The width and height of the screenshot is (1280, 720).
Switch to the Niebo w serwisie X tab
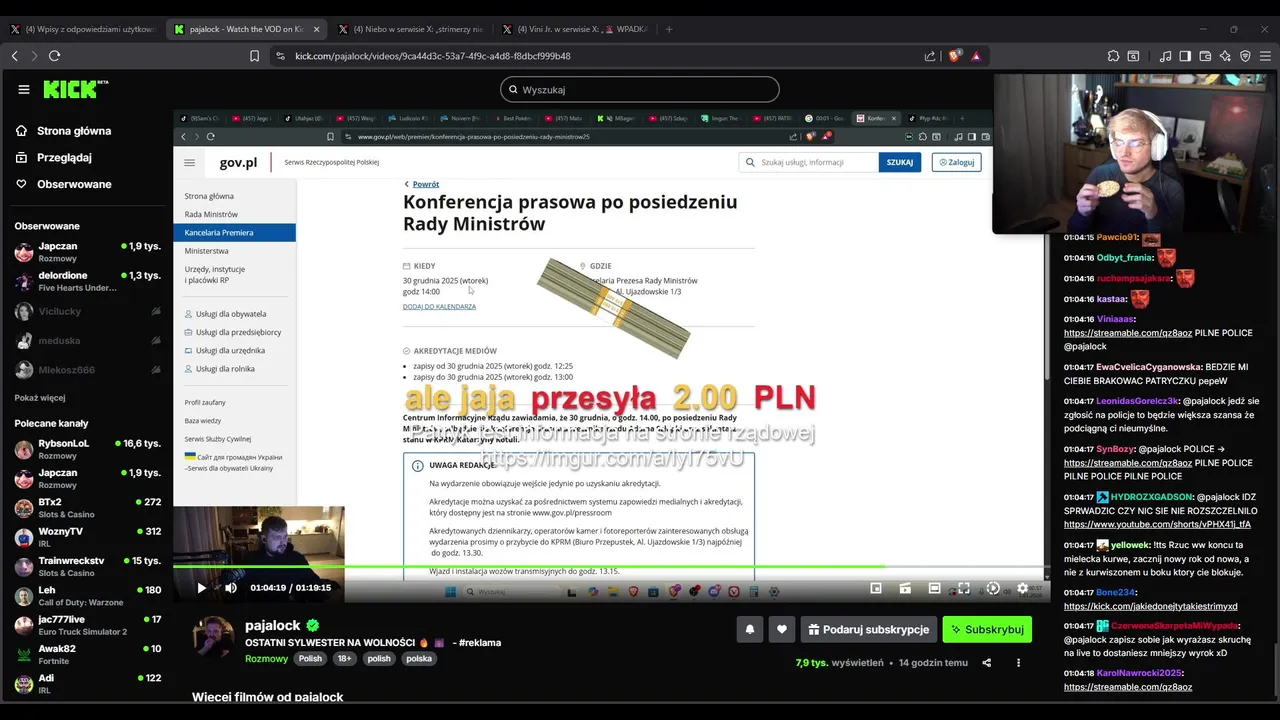click(x=410, y=29)
